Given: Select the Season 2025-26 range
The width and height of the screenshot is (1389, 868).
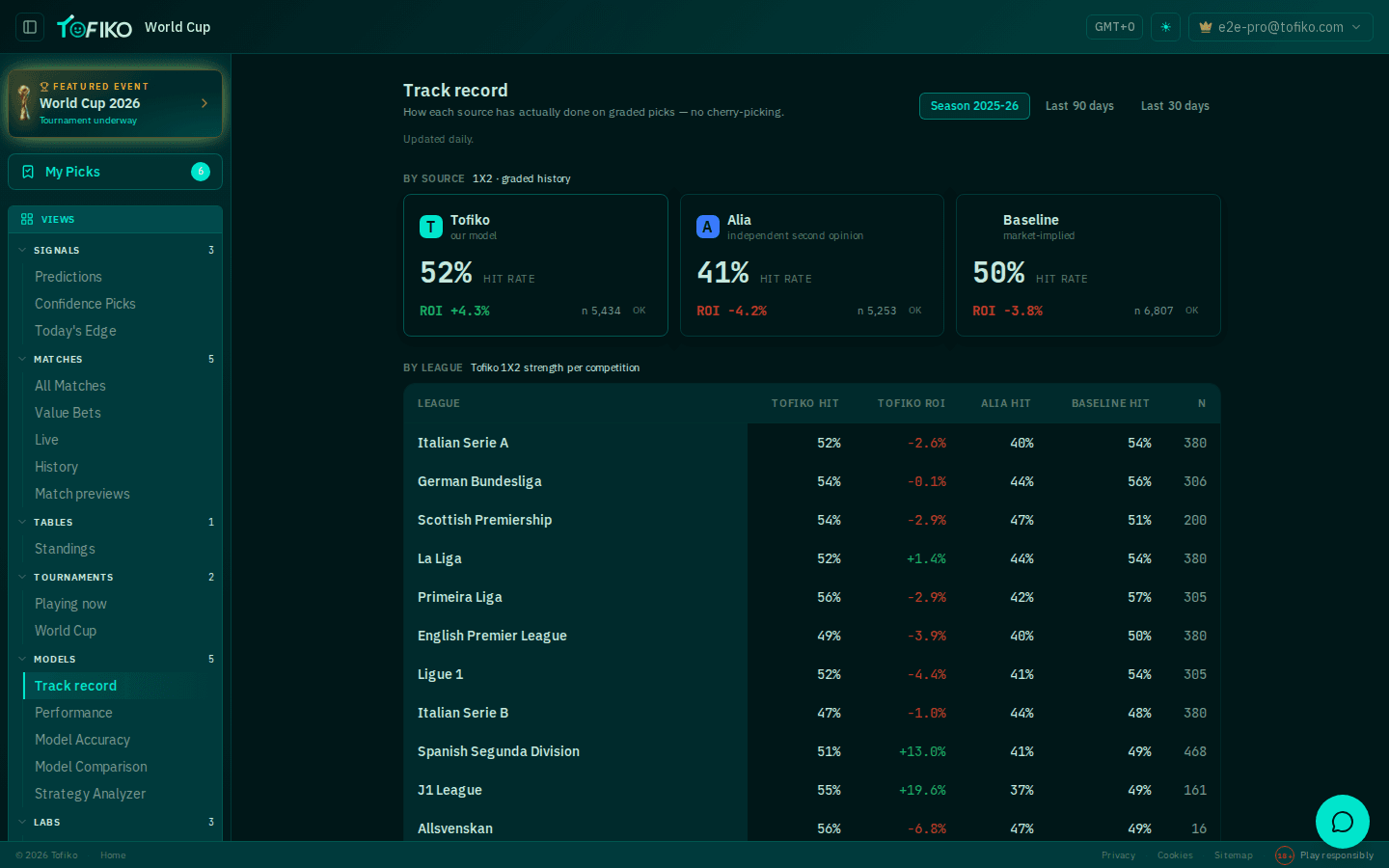Looking at the screenshot, I should point(974,106).
